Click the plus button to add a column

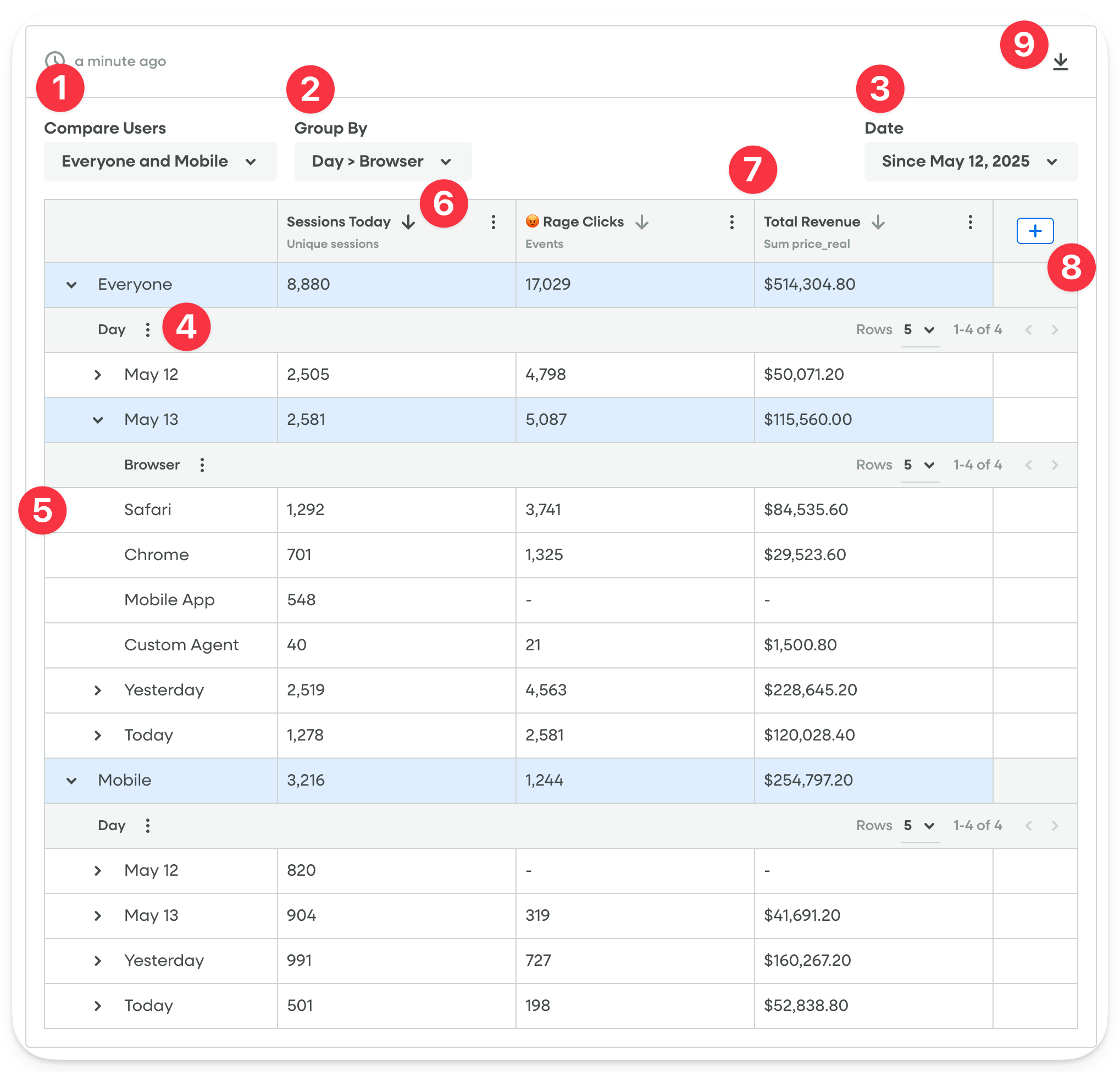1035,231
